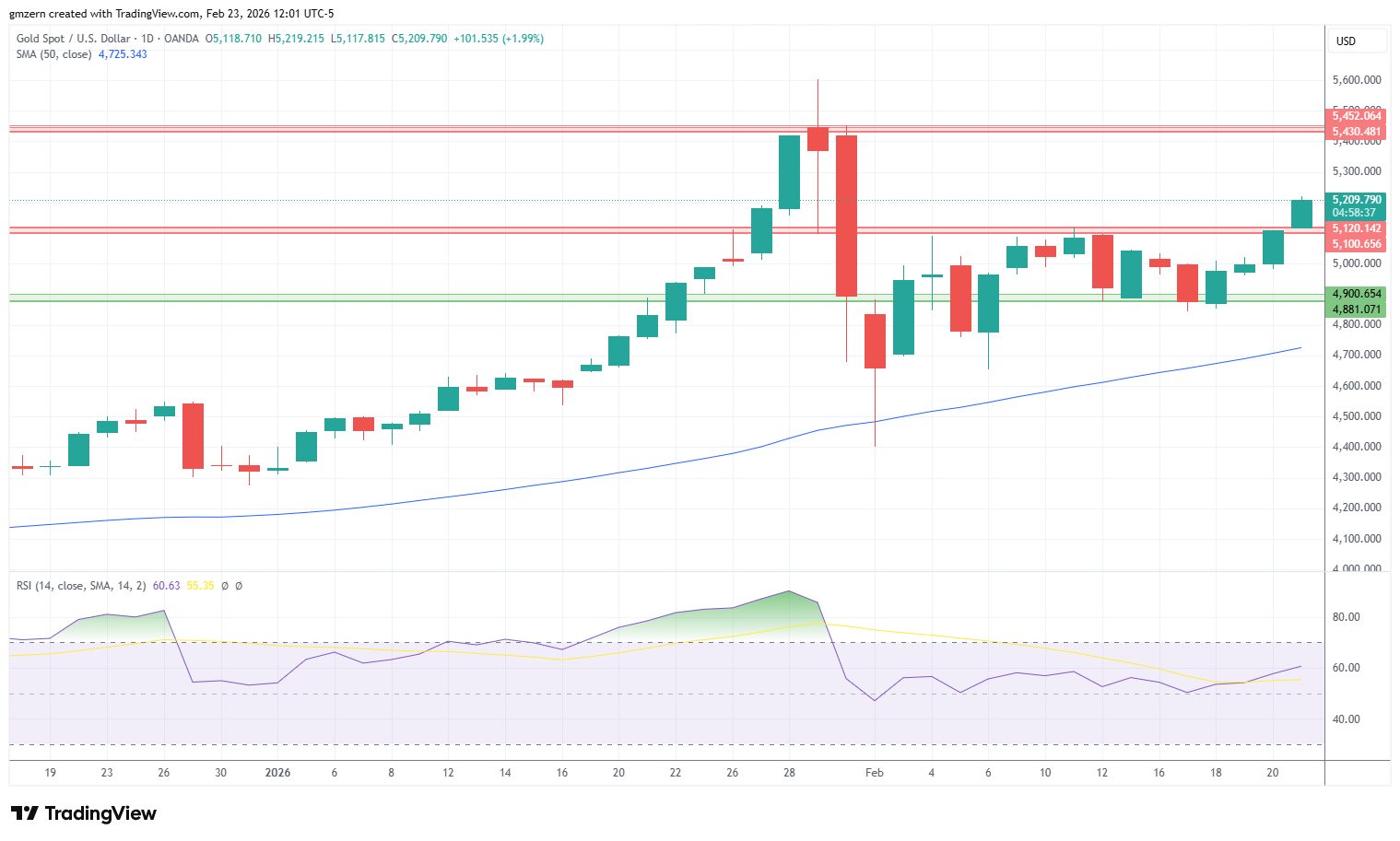Click the RSI value 60.63
Viewport: 1400px width, 841px height.
tap(166, 586)
